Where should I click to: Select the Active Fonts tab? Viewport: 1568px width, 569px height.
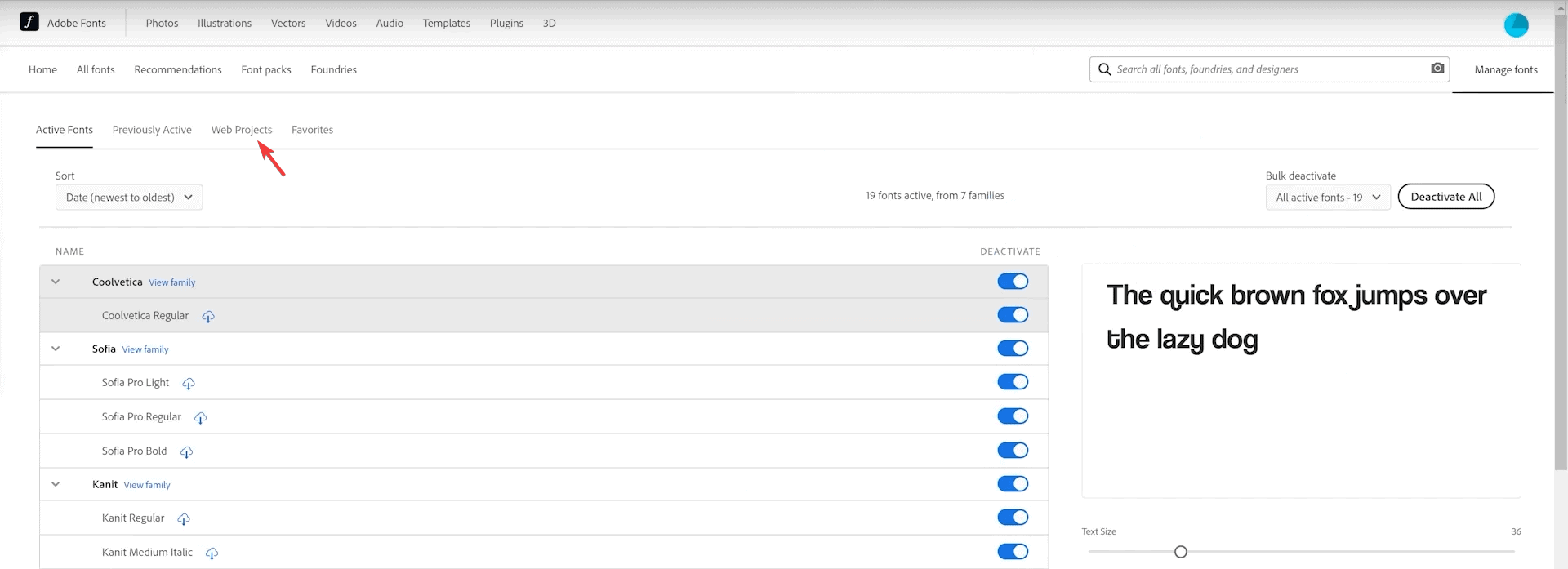coord(65,130)
